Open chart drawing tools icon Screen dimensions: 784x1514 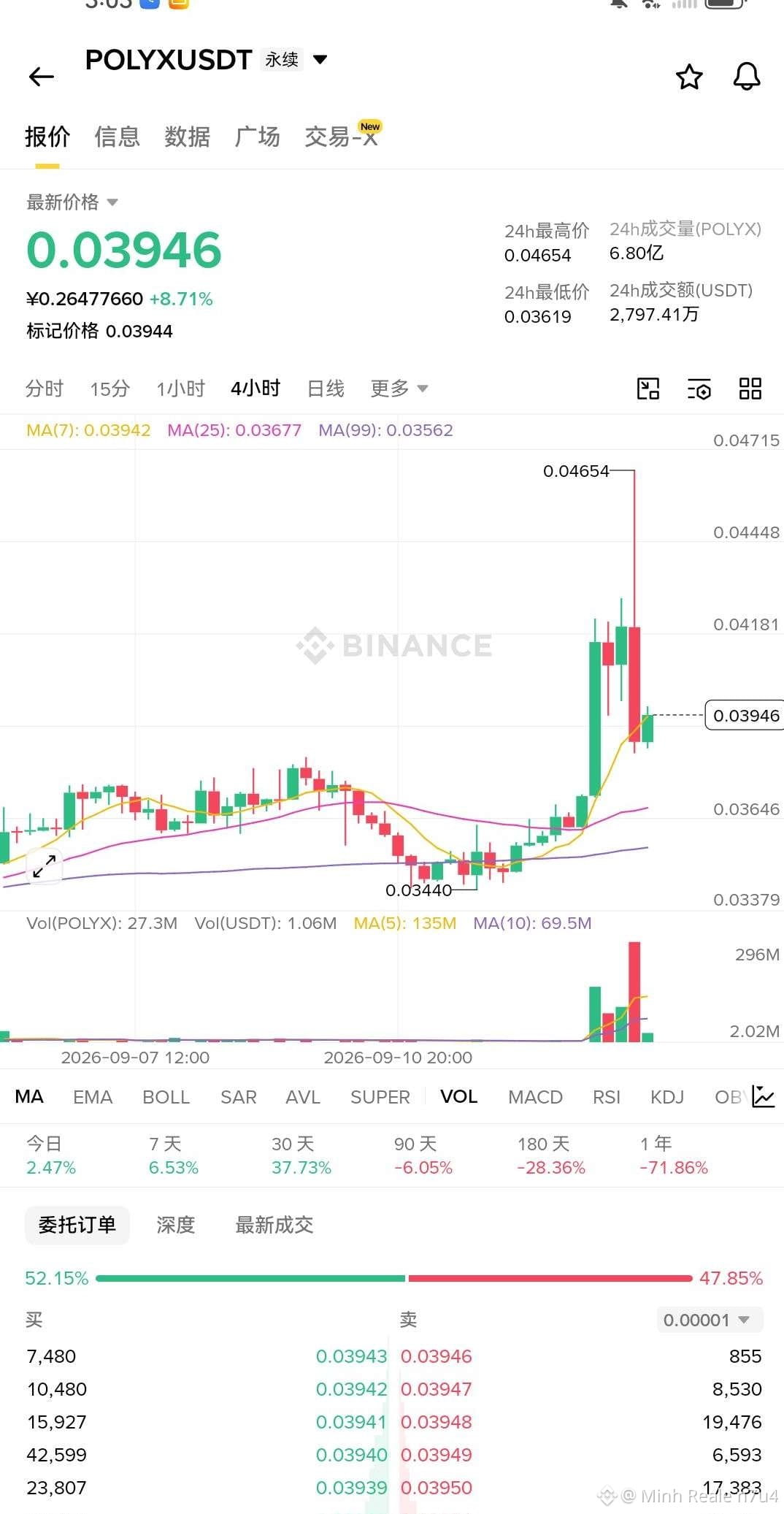(x=648, y=389)
